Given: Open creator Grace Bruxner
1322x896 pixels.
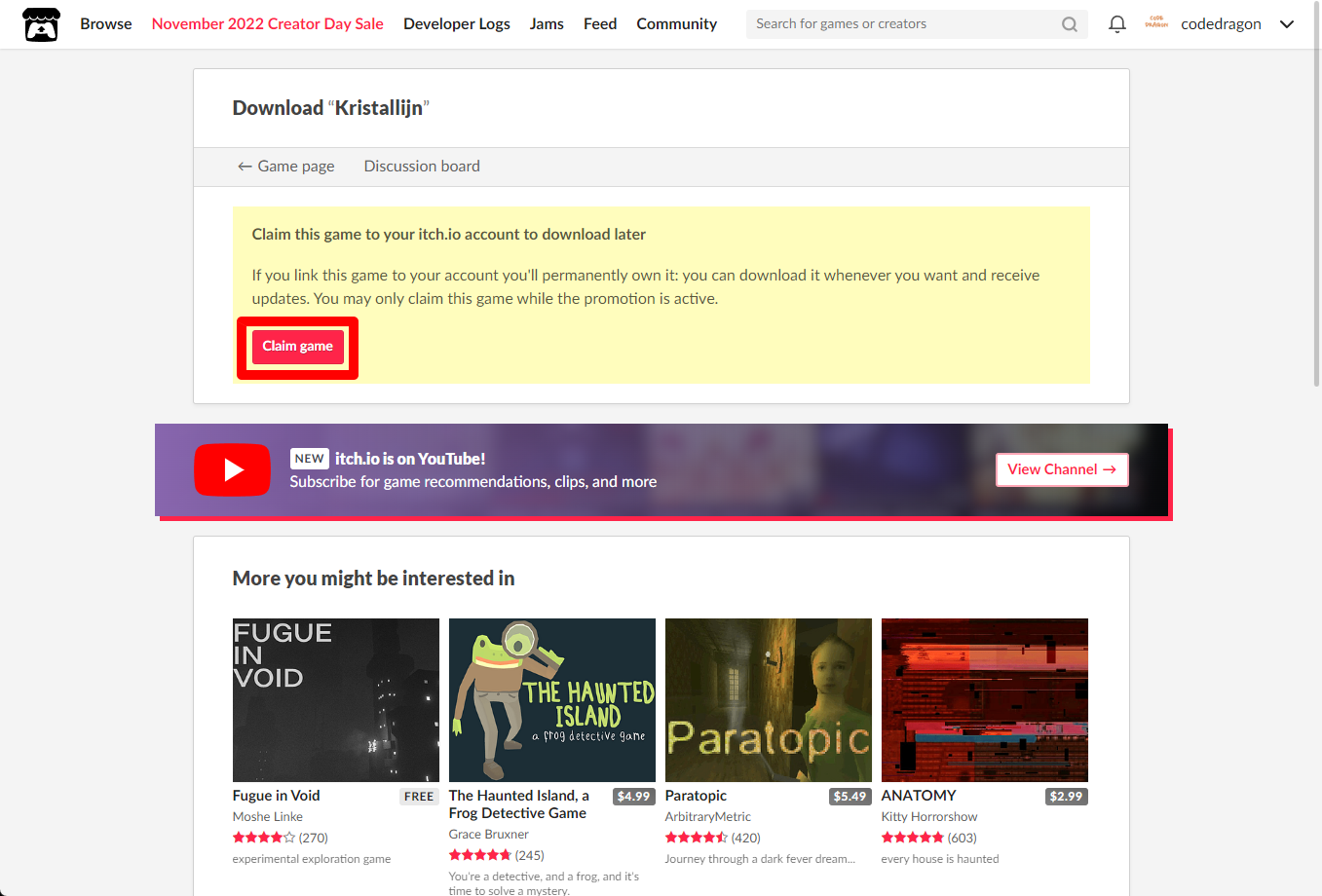Looking at the screenshot, I should pos(489,835).
